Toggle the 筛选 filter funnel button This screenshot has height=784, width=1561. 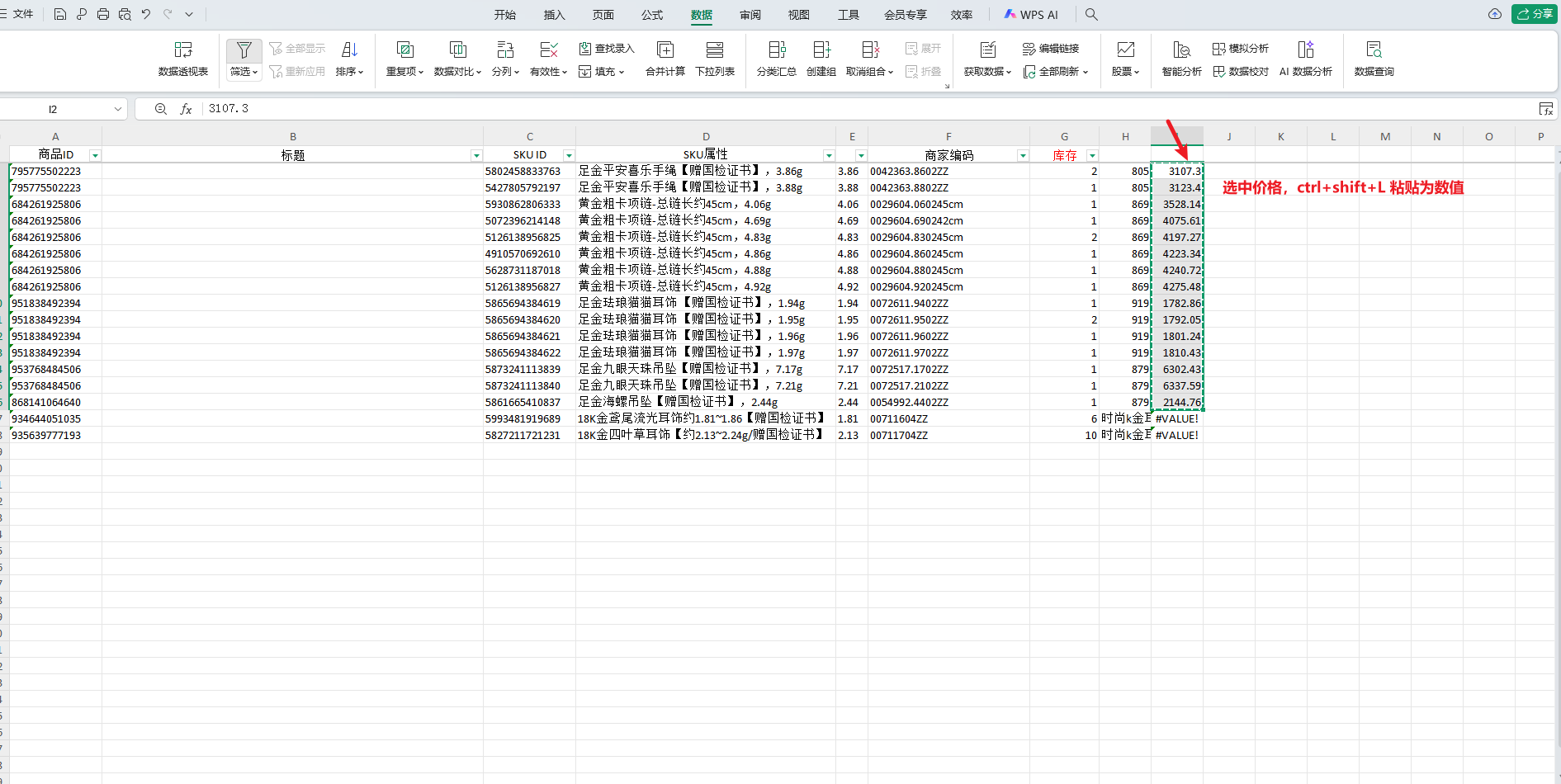(244, 50)
